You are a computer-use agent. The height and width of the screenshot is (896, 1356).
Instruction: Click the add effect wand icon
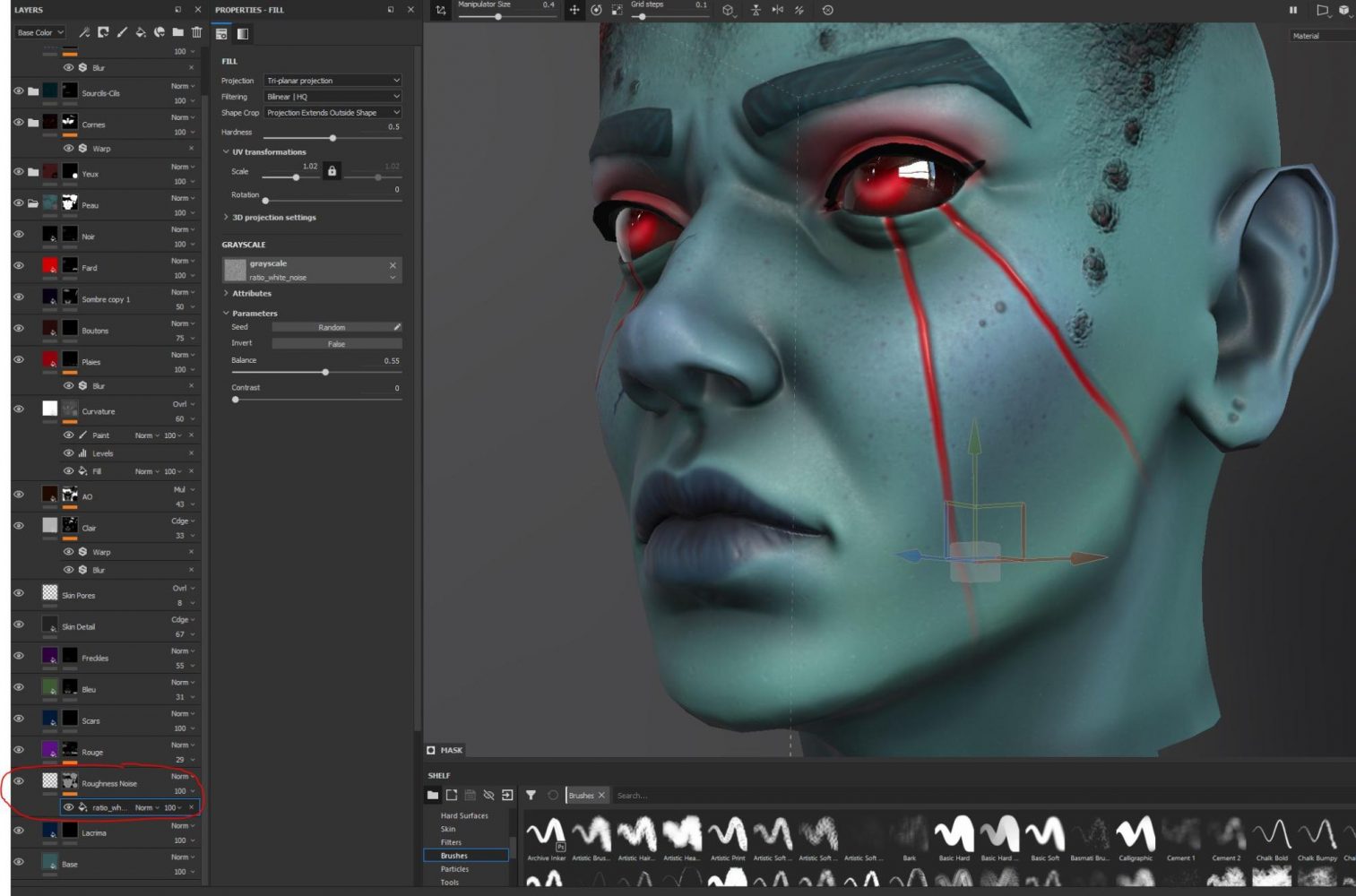pyautogui.click(x=84, y=32)
